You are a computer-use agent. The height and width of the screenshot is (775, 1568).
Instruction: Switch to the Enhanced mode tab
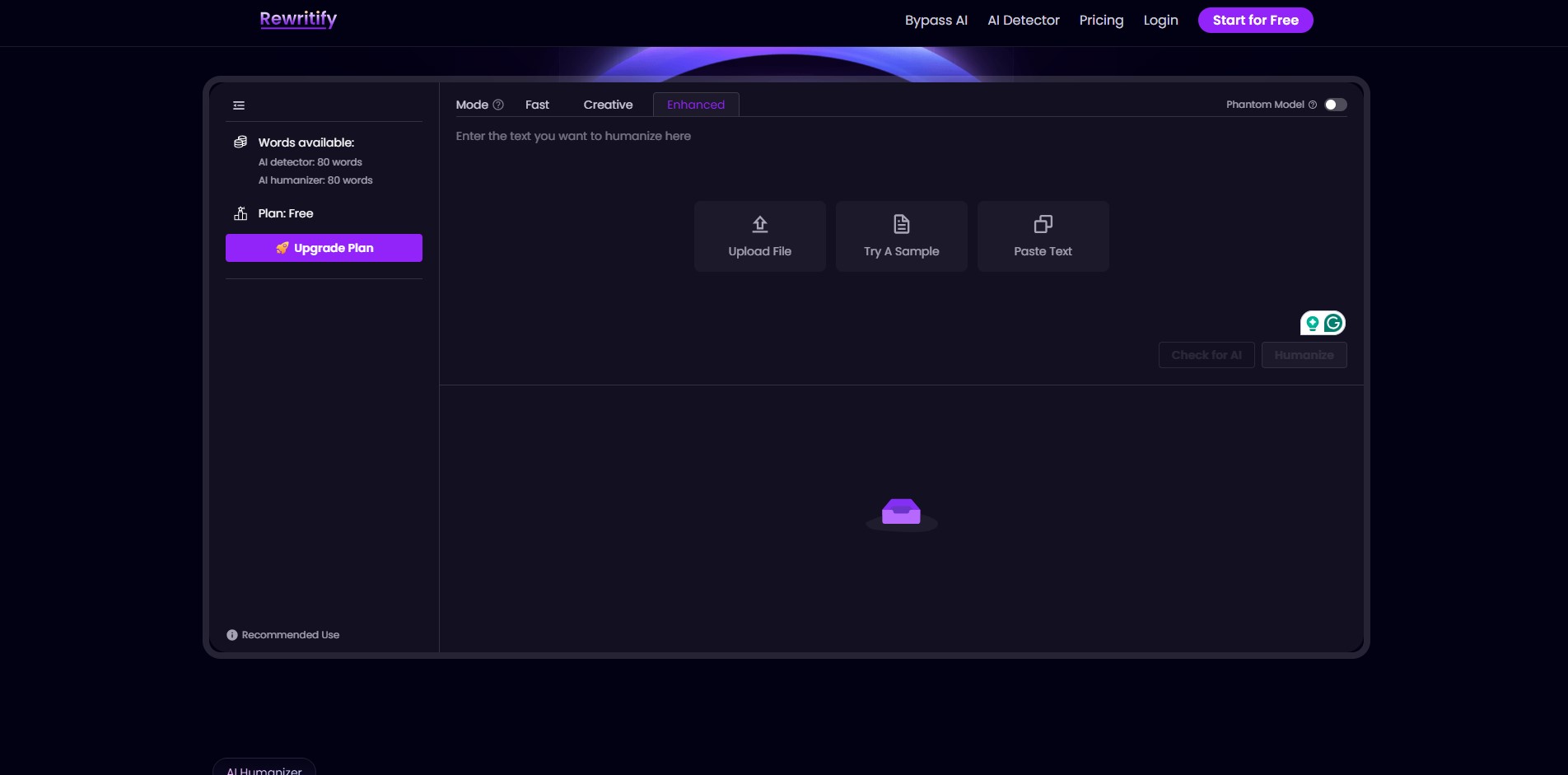[695, 105]
